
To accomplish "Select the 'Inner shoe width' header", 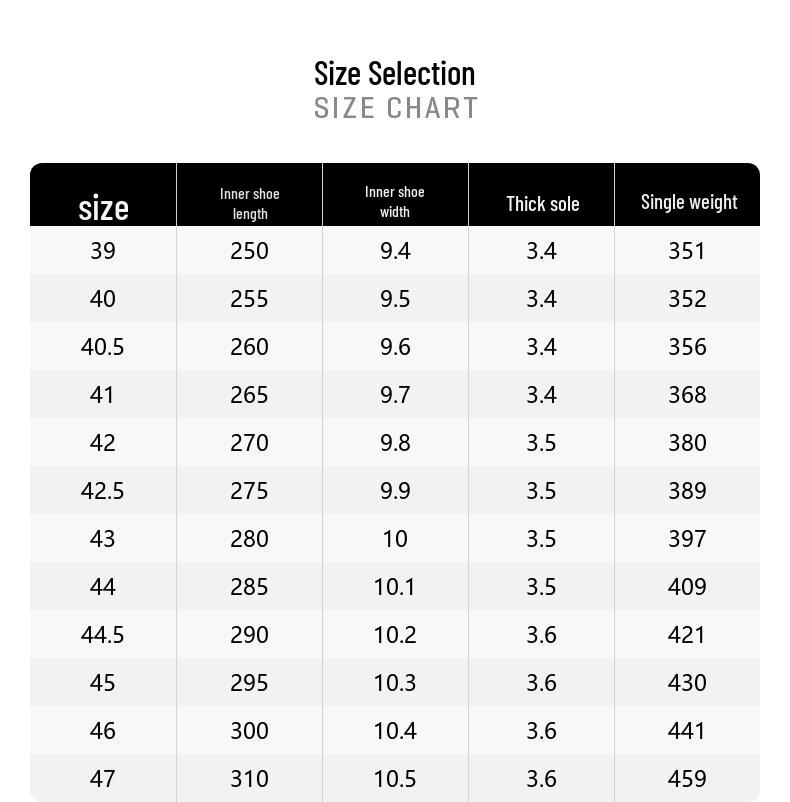I will point(395,202).
